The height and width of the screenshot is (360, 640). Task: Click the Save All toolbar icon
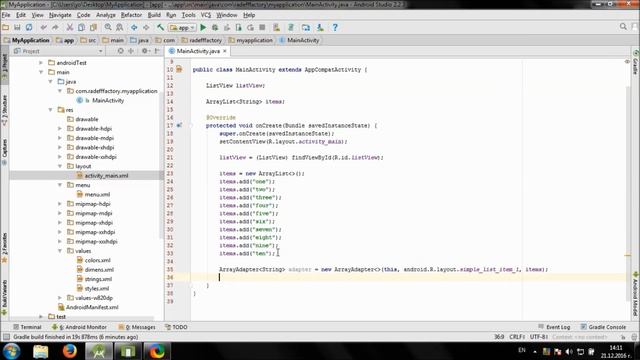click(x=17, y=27)
